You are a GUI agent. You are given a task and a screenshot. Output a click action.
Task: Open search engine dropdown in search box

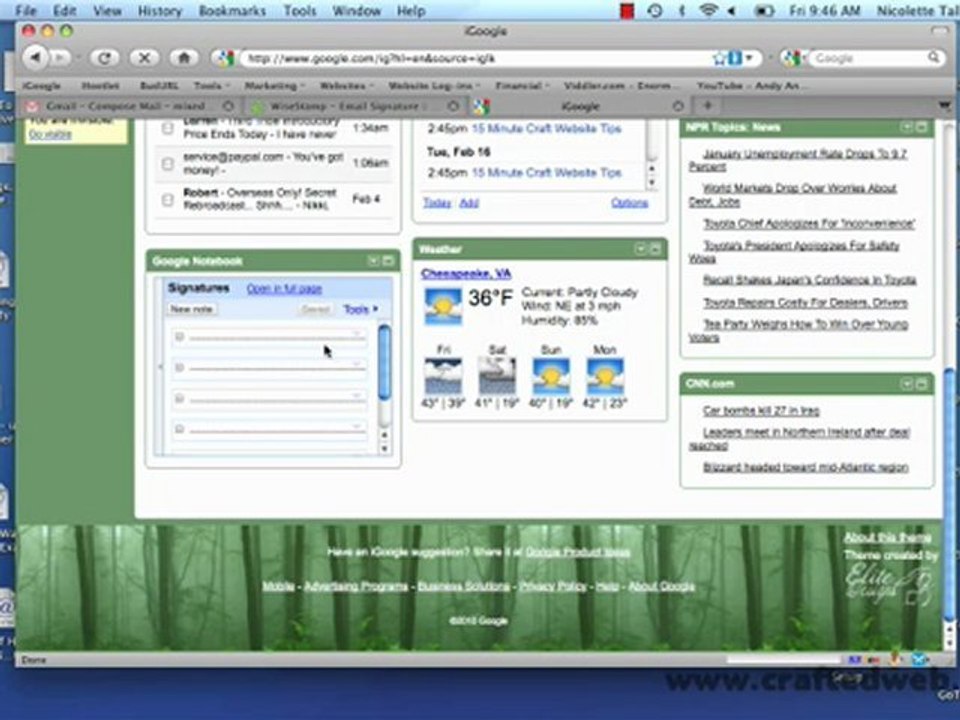click(x=795, y=58)
